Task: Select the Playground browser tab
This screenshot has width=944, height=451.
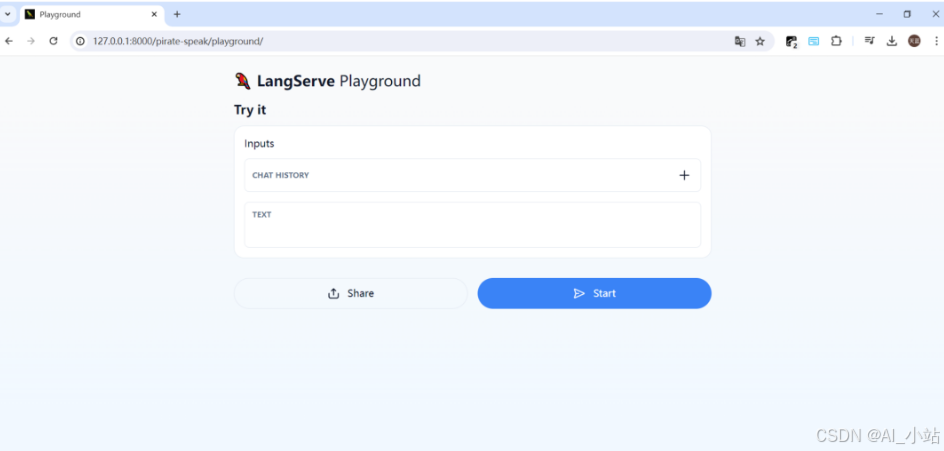Action: coord(92,14)
